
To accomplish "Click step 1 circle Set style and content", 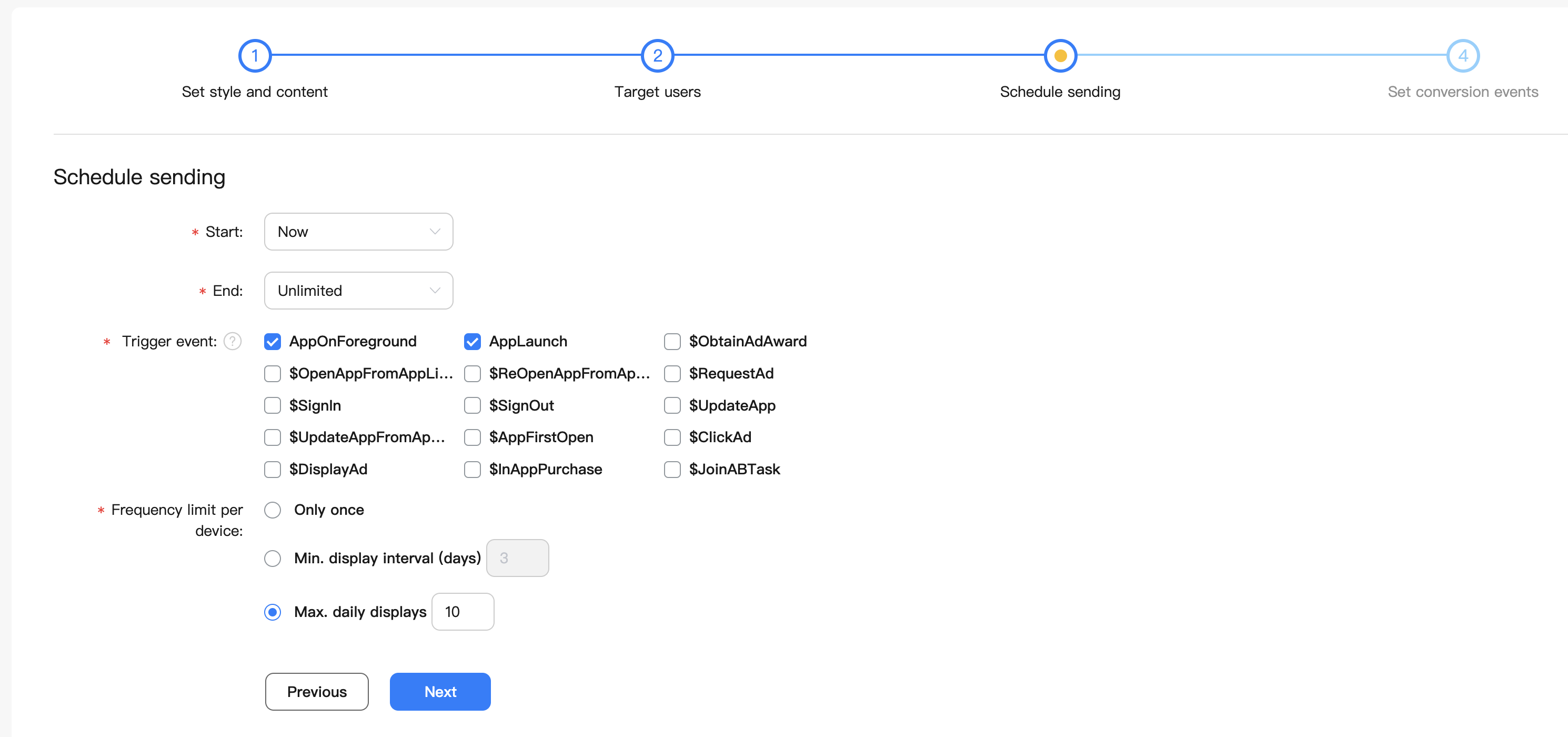I will pyautogui.click(x=255, y=55).
